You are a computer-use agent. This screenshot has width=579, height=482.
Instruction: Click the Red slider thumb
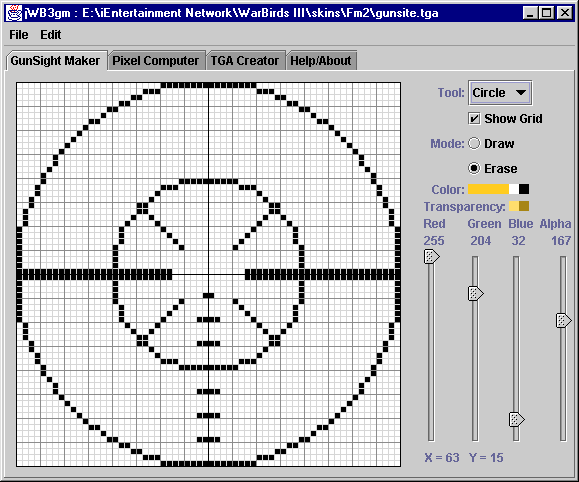(x=431, y=256)
